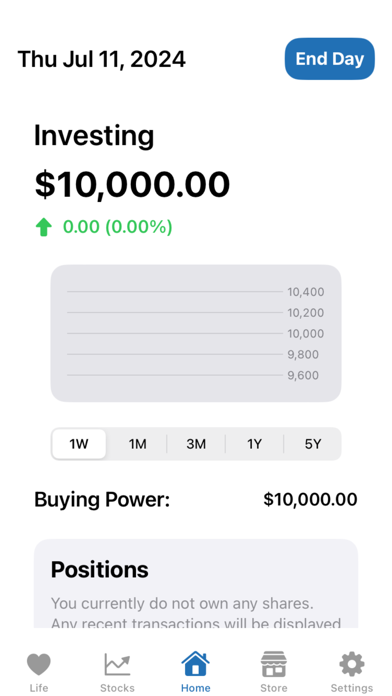Tap the portfolio line chart area
The image size is (392, 696).
pyautogui.click(x=196, y=333)
